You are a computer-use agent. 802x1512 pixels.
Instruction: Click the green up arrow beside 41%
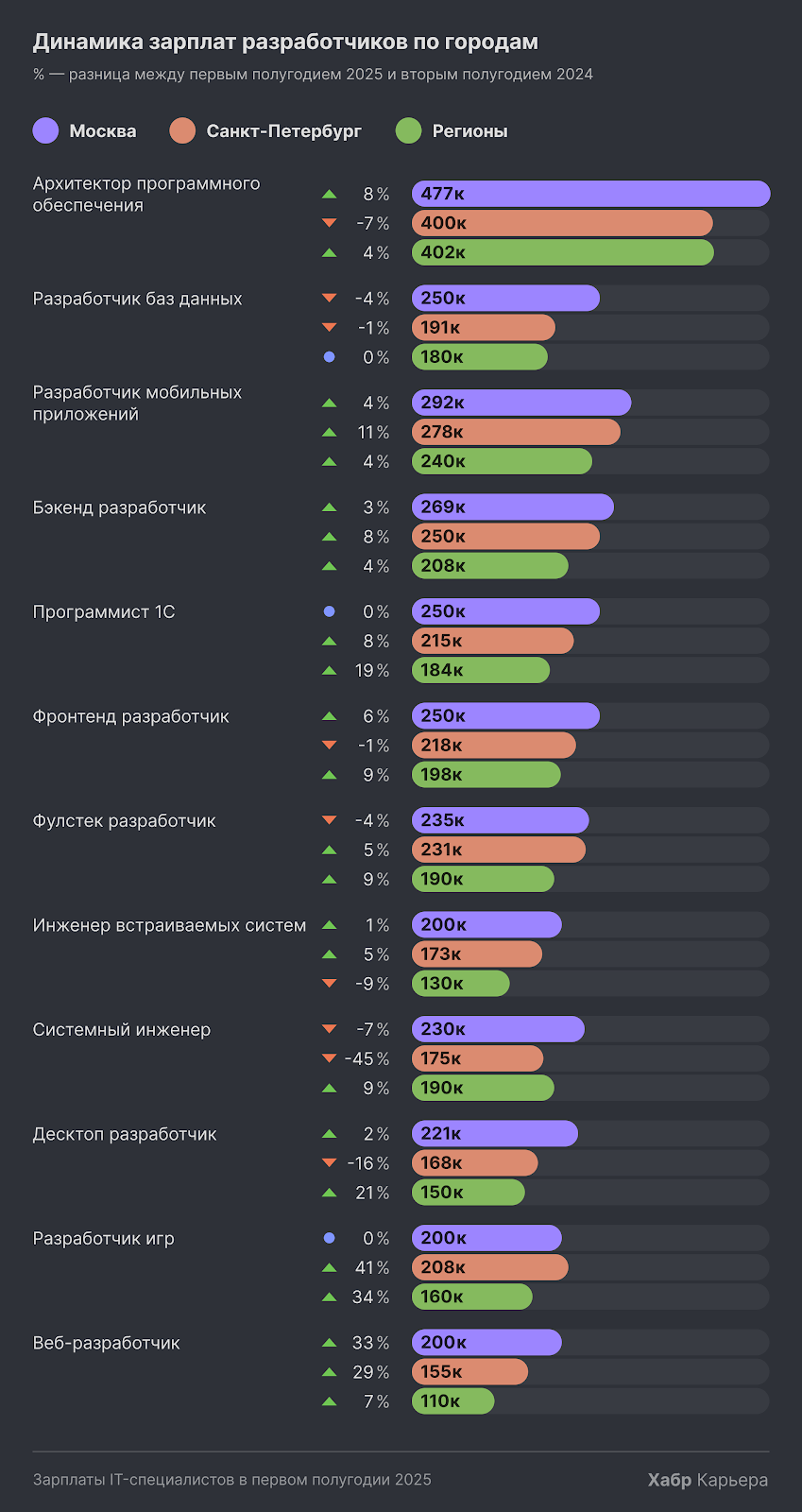(329, 1267)
